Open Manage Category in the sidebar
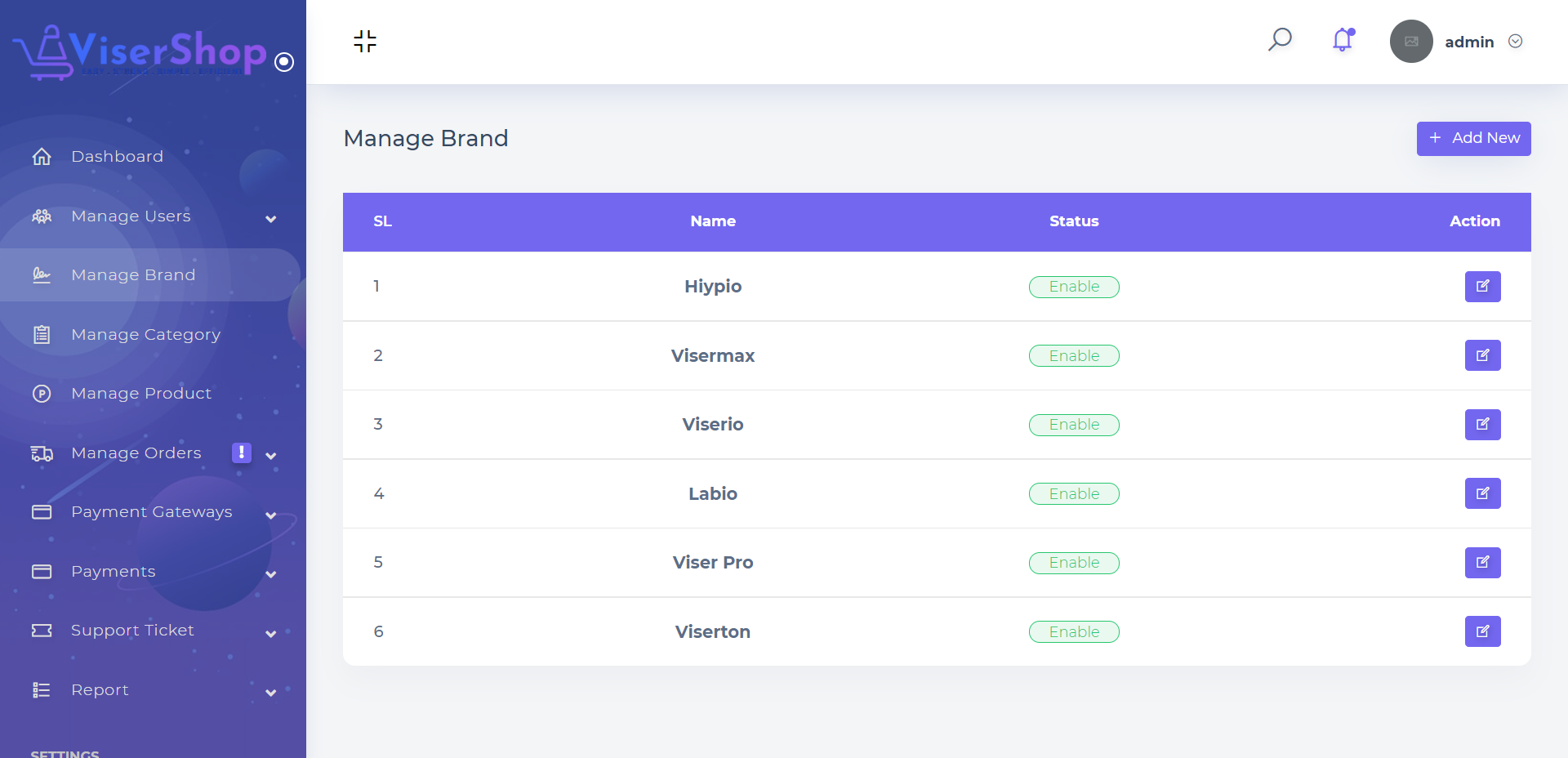This screenshot has height=758, width=1568. click(x=145, y=334)
